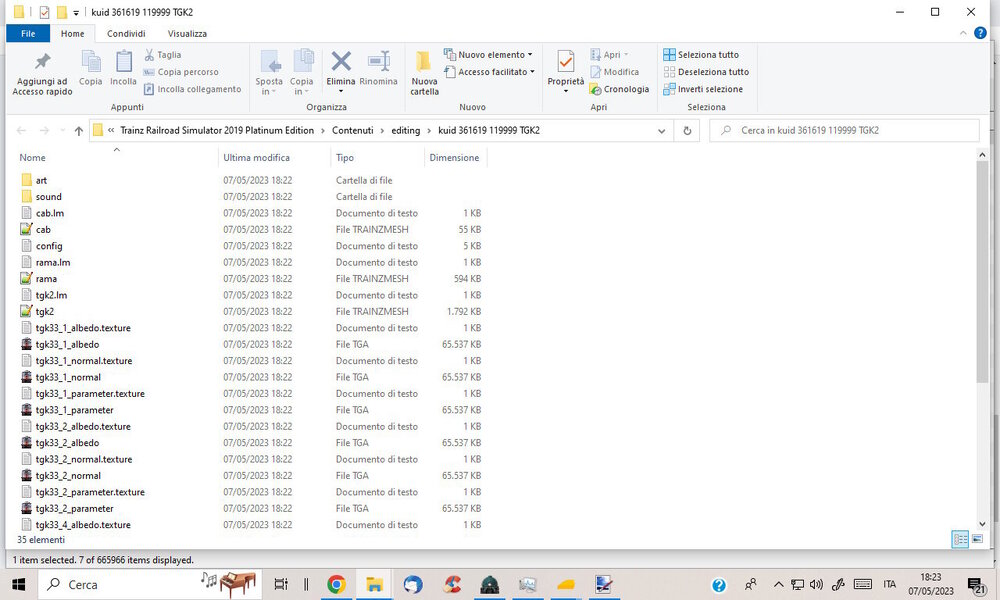Click the Cerca in kuid search field
Screen dimensions: 1000x600
click(844, 131)
